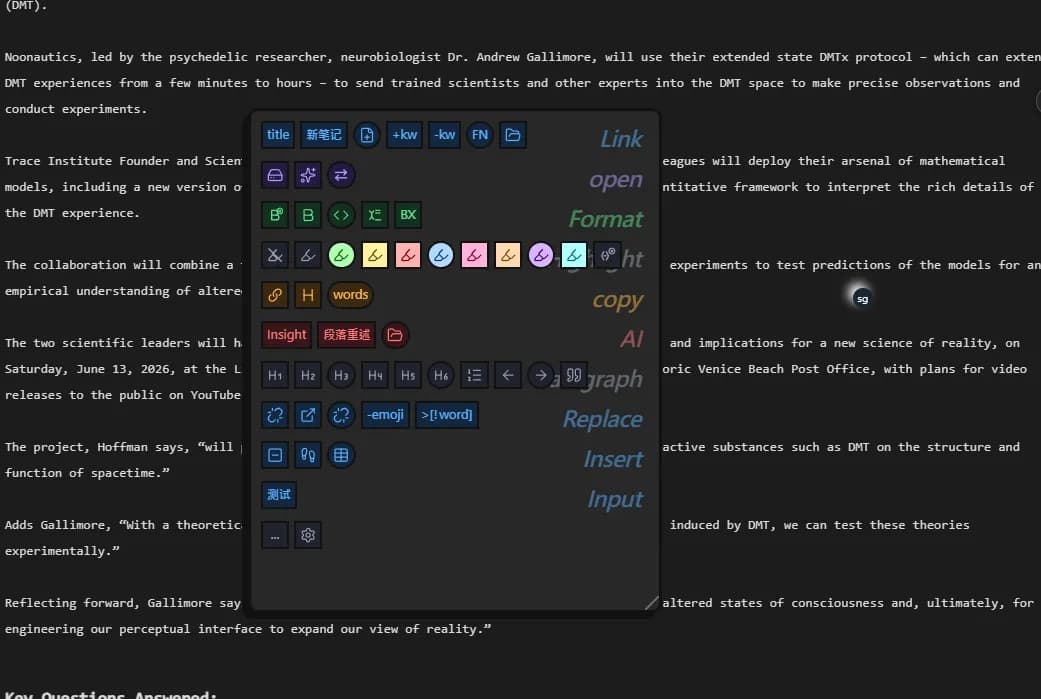Open the red folder icon in AI row
Image resolution: width=1041 pixels, height=699 pixels.
click(395, 335)
